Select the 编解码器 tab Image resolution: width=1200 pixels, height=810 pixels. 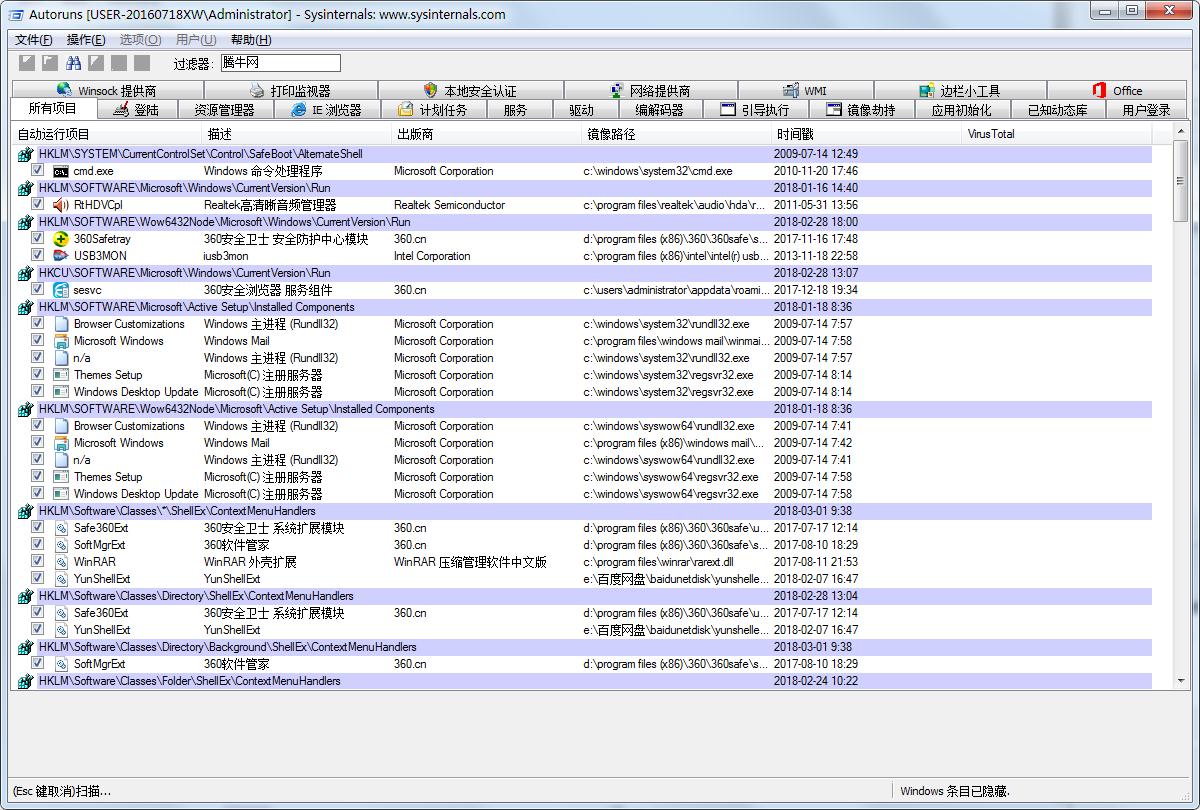(660, 110)
